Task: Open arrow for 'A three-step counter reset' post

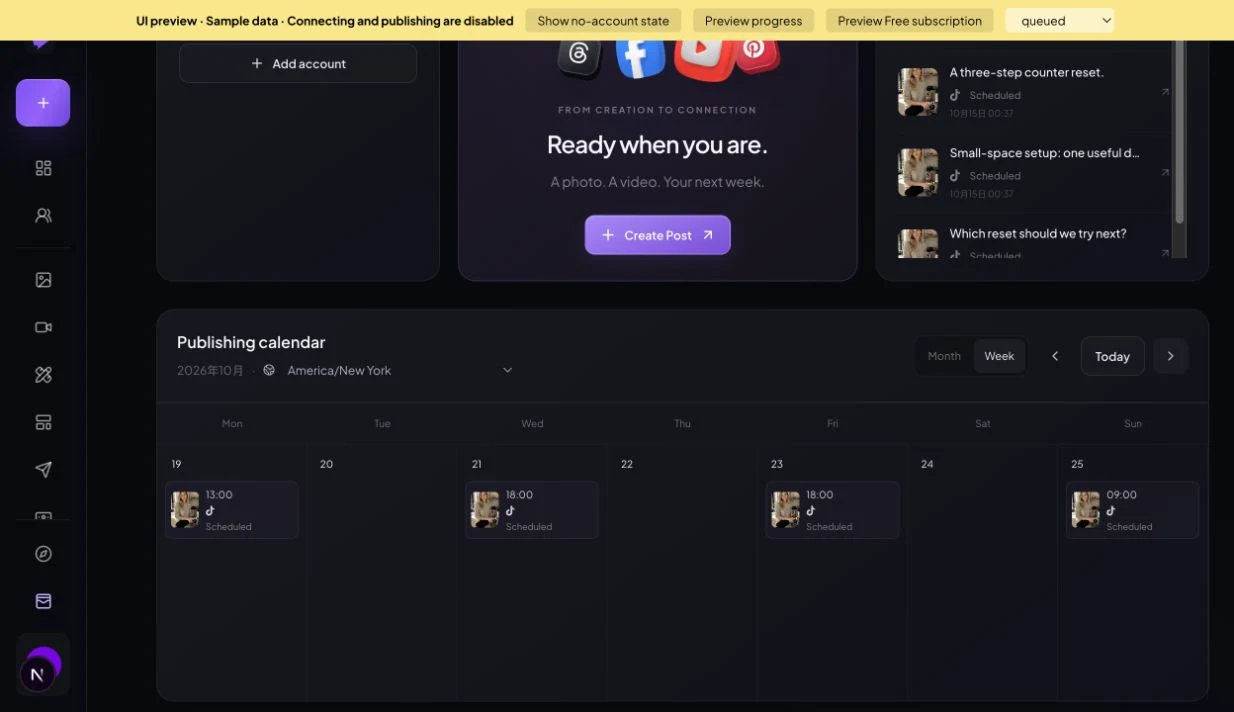Action: point(1165,92)
